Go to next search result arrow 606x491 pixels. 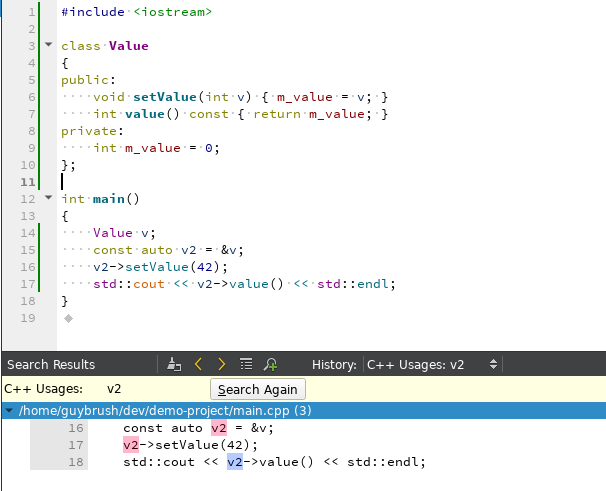[x=221, y=365]
